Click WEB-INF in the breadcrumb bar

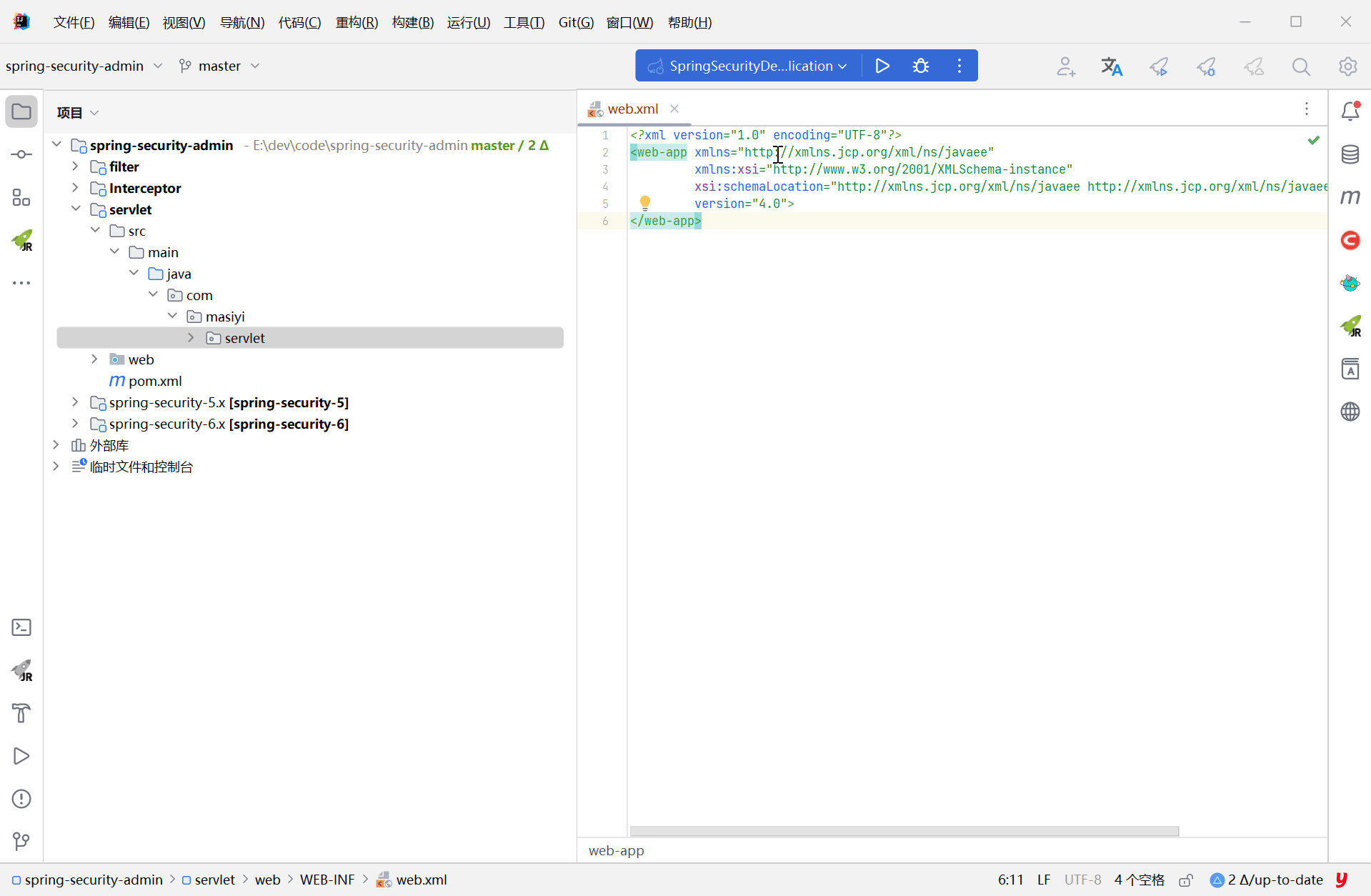pyautogui.click(x=327, y=880)
